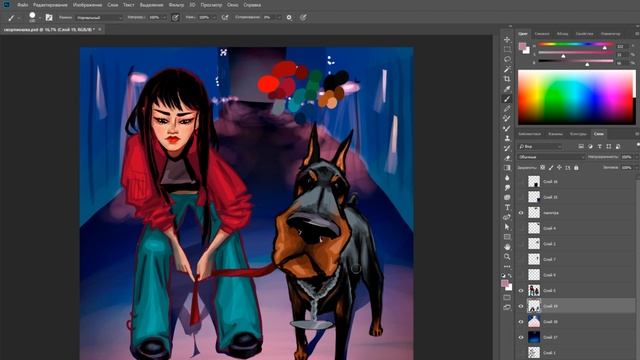Show hidden layer Слой 16
The width and height of the screenshot is (640, 360).
point(521,182)
